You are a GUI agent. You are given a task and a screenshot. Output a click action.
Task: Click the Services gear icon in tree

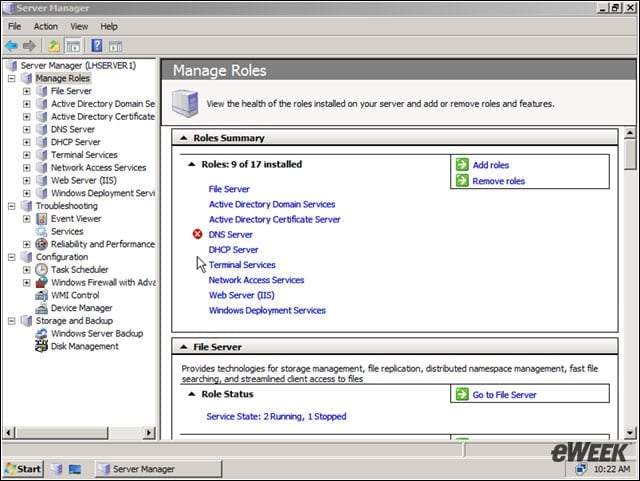[x=41, y=232]
